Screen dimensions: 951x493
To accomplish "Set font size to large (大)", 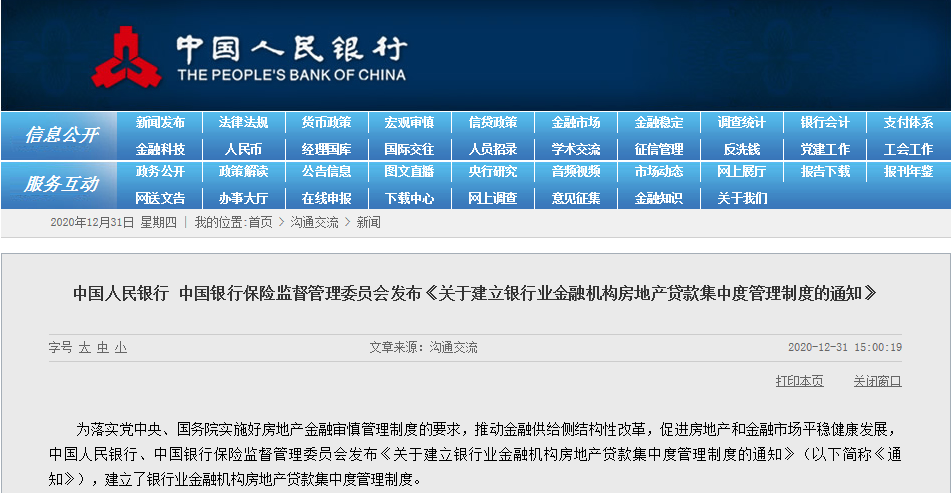I will pyautogui.click(x=84, y=347).
